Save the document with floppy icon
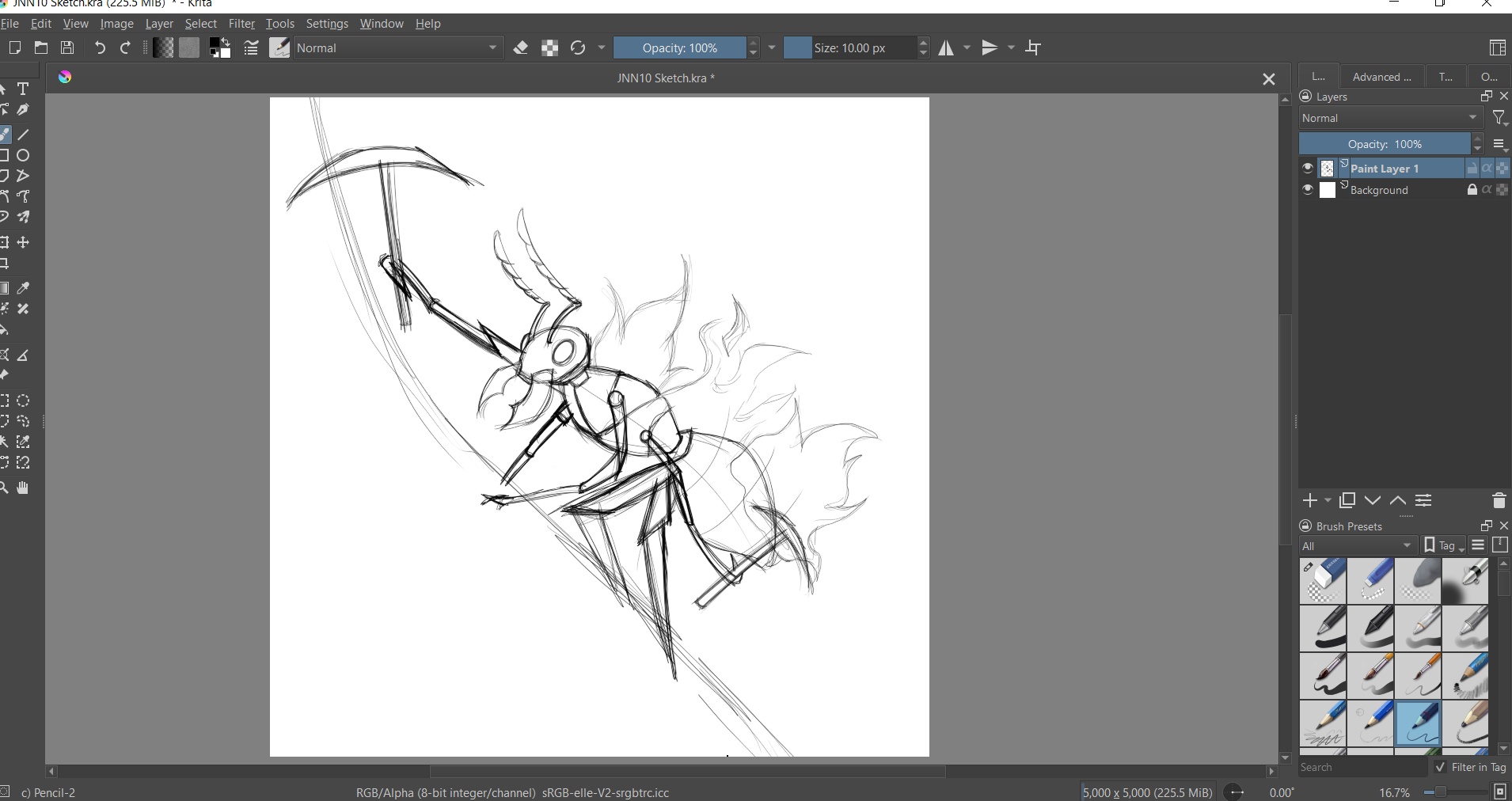Screen dimensions: 1512x801 pos(67,48)
